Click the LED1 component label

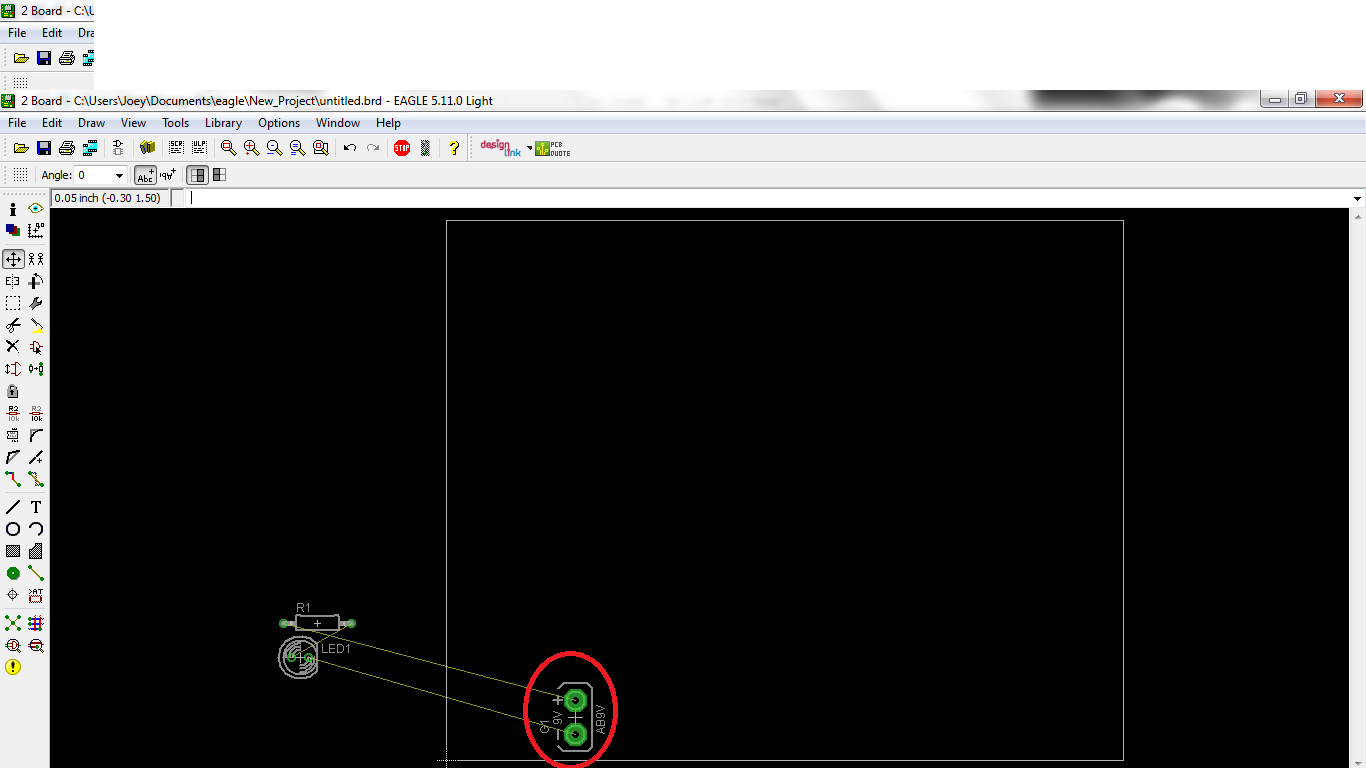(336, 649)
